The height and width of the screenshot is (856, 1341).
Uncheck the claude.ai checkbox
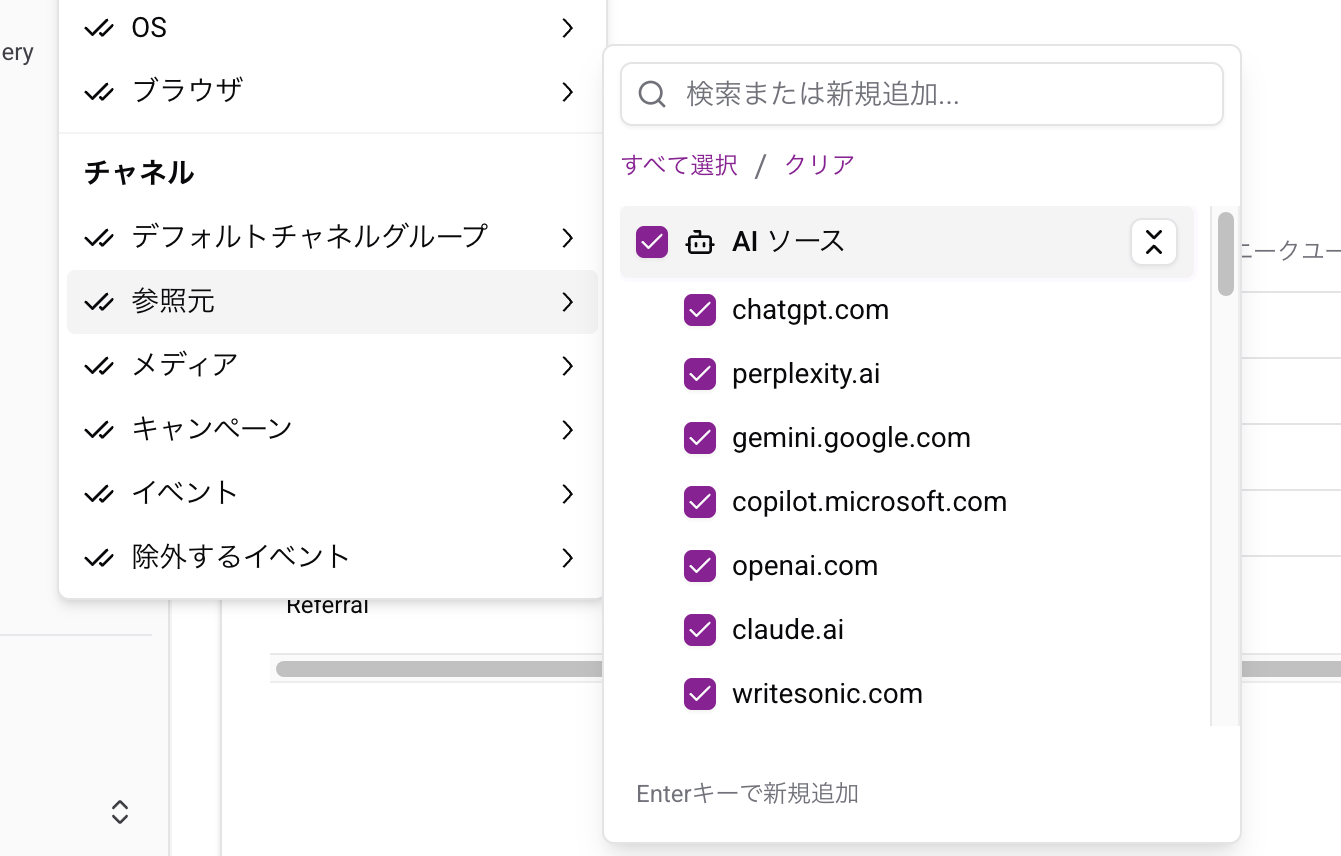click(x=700, y=630)
